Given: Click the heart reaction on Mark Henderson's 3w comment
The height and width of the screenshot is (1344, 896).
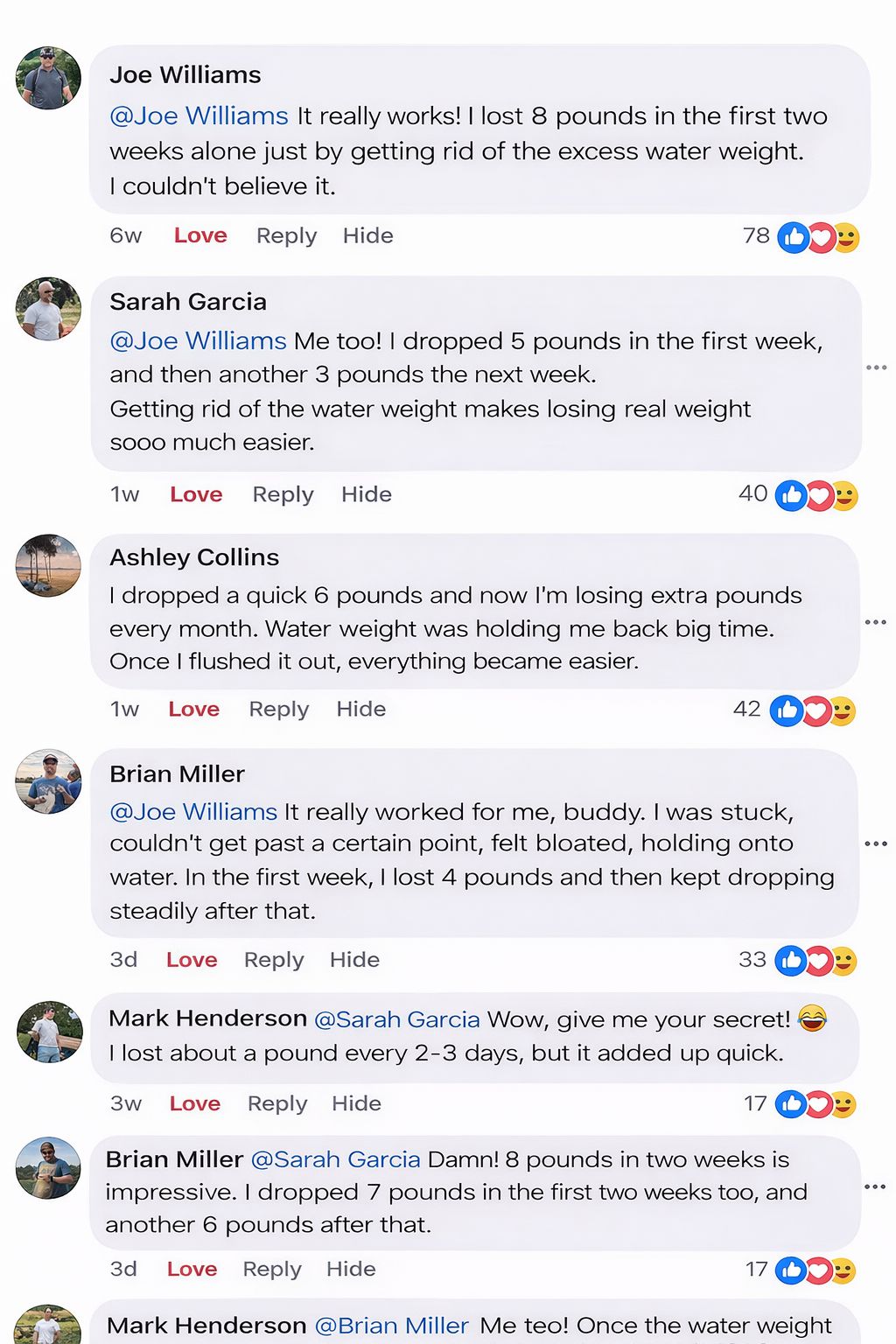Looking at the screenshot, I should (818, 1104).
